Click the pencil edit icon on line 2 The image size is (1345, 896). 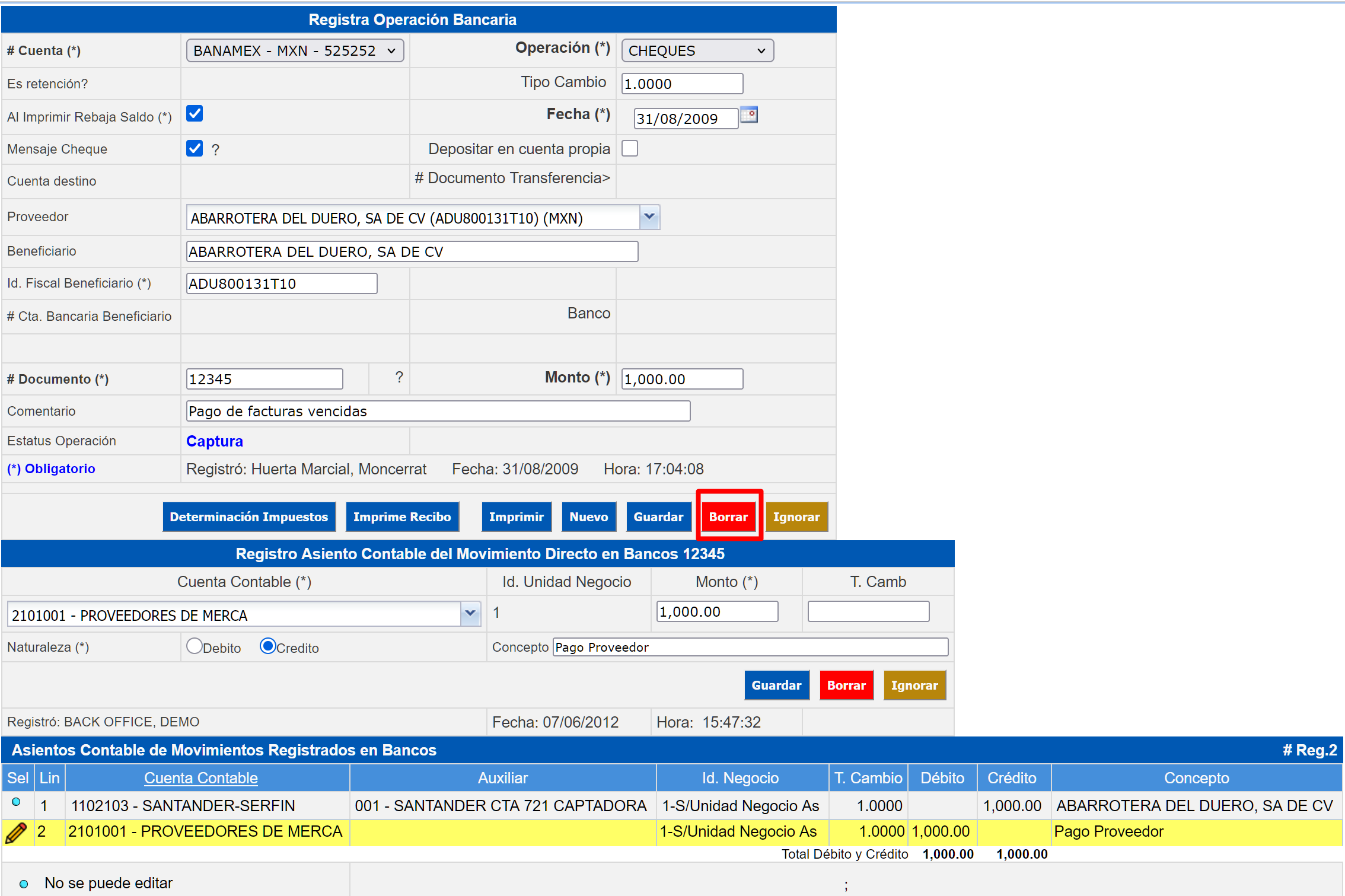[x=16, y=832]
